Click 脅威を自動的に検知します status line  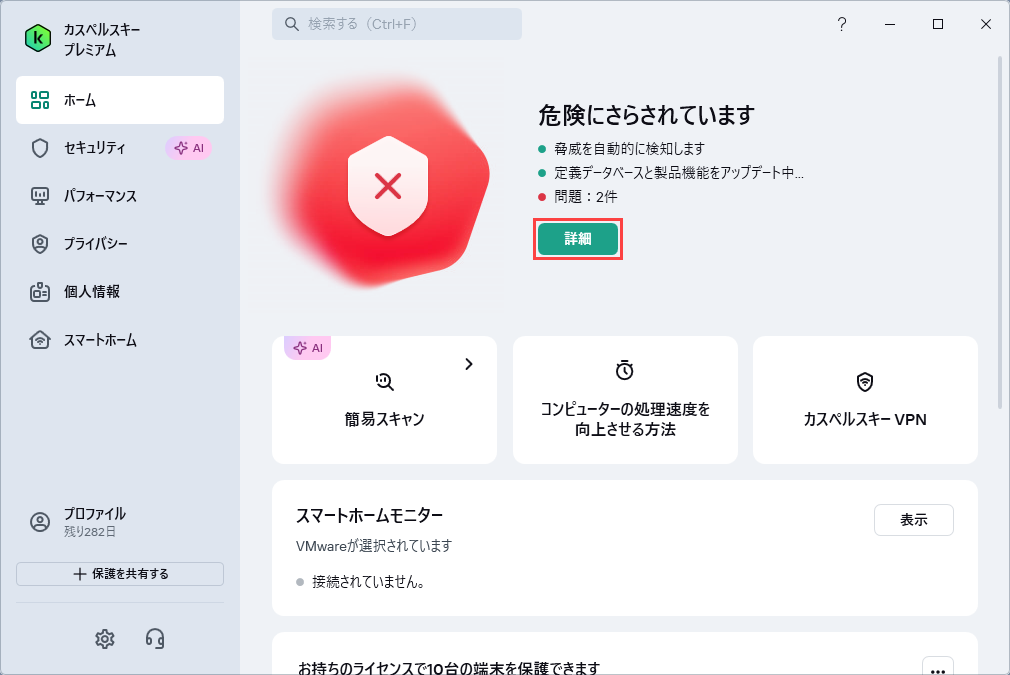622,149
